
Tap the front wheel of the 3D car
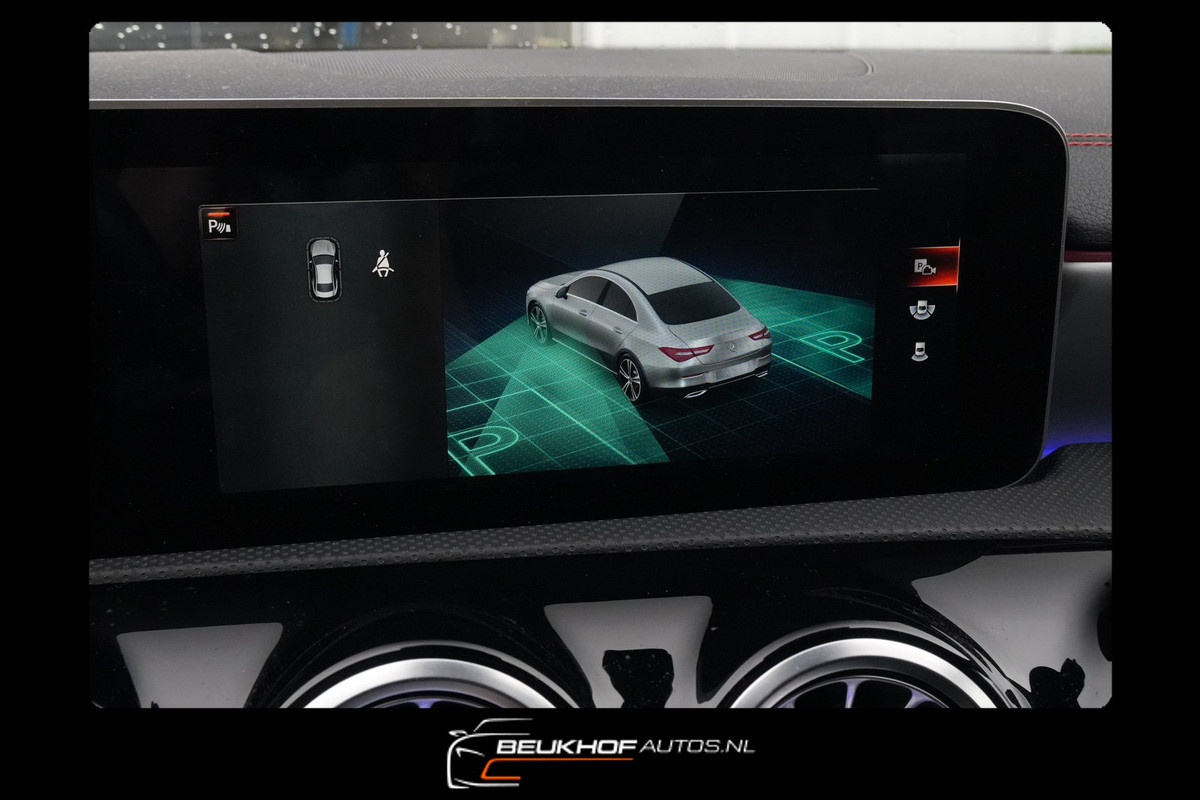pyautogui.click(x=538, y=324)
